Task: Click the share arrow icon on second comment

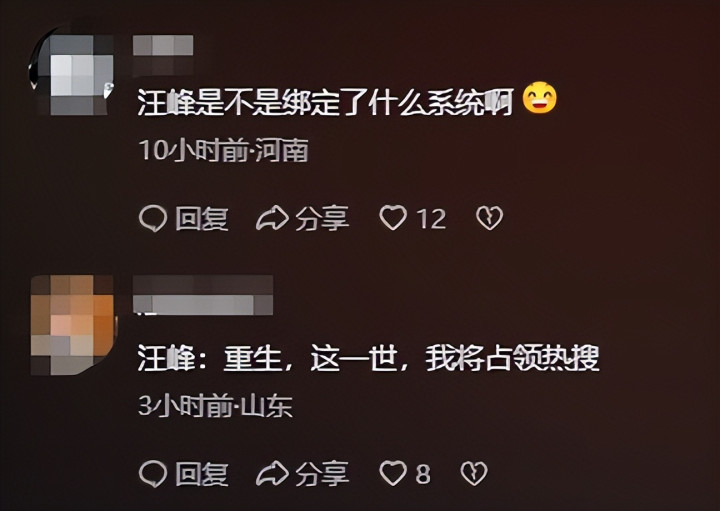Action: click(272, 473)
